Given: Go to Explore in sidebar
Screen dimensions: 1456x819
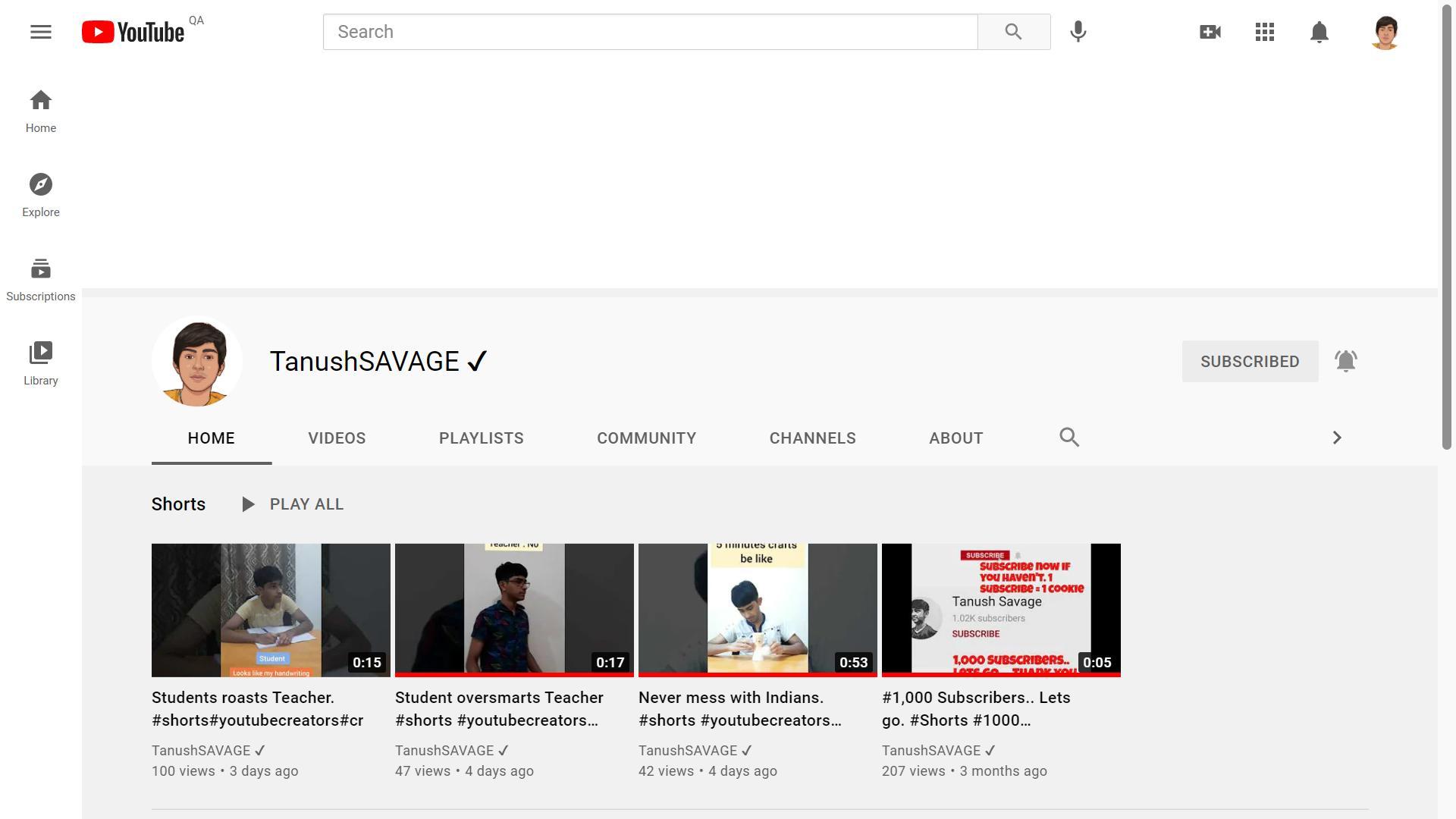Looking at the screenshot, I should click(41, 195).
